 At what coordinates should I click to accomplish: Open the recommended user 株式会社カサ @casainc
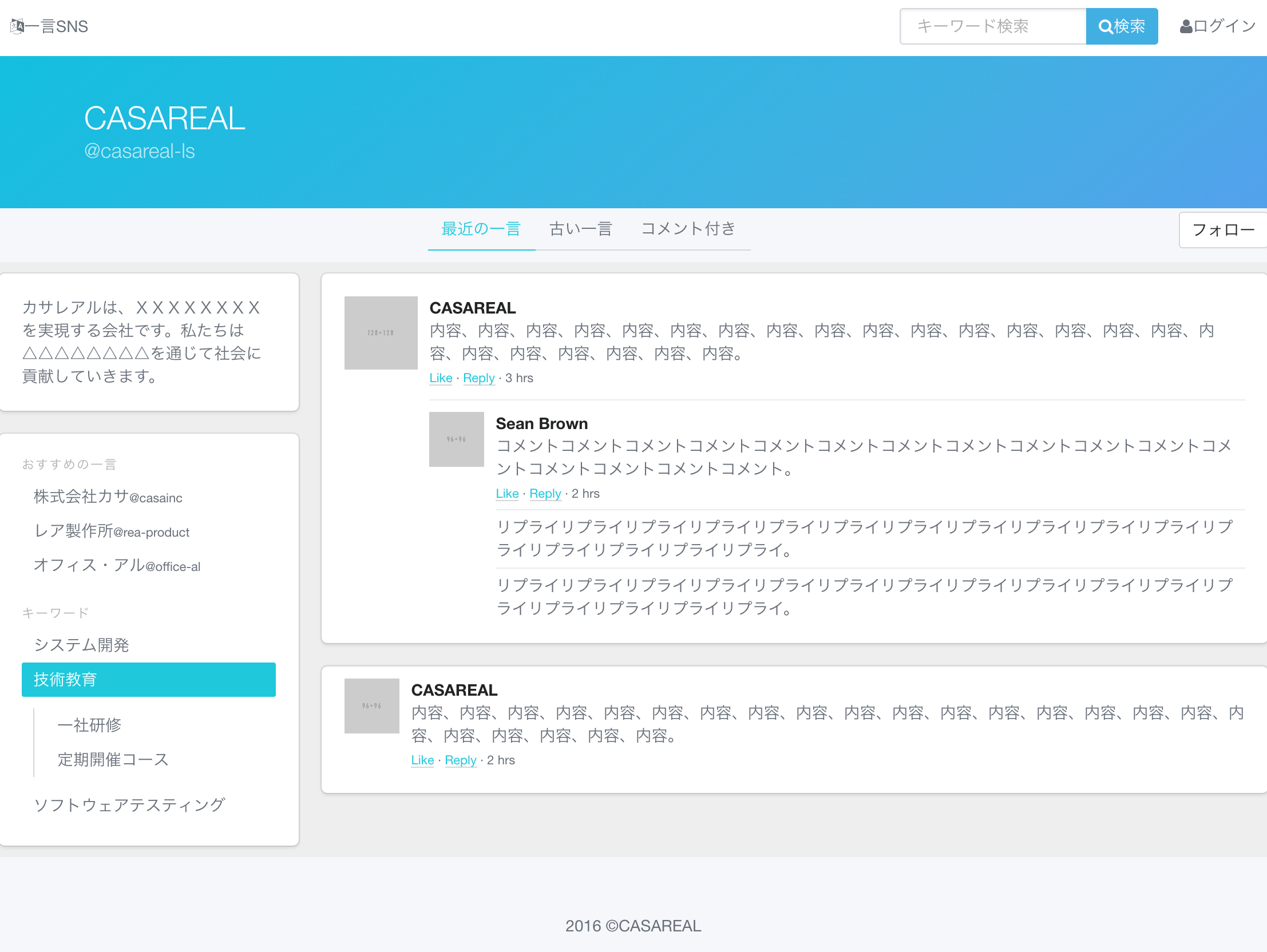coord(108,497)
